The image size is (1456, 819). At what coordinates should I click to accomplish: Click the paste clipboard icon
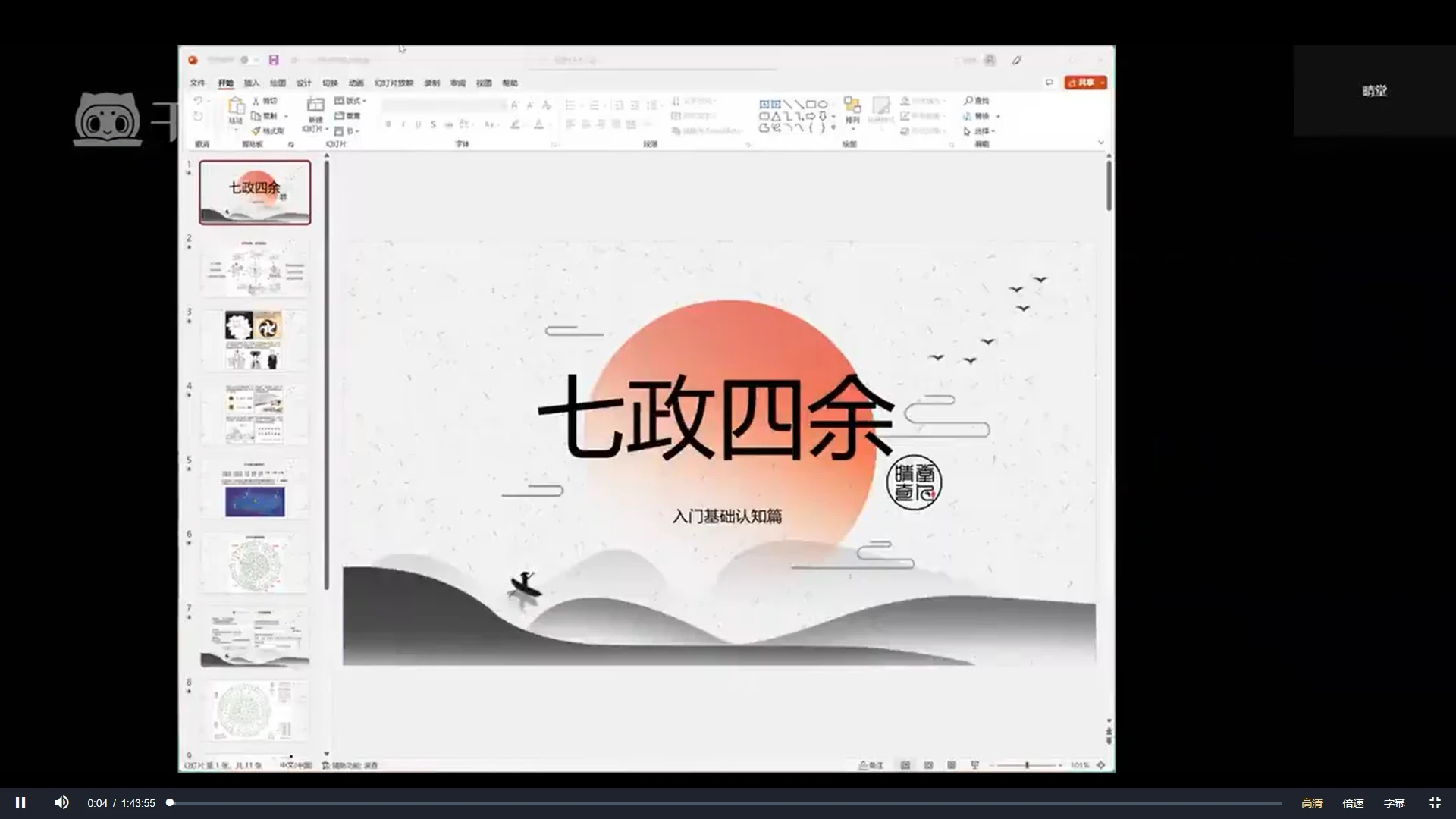pos(236,106)
